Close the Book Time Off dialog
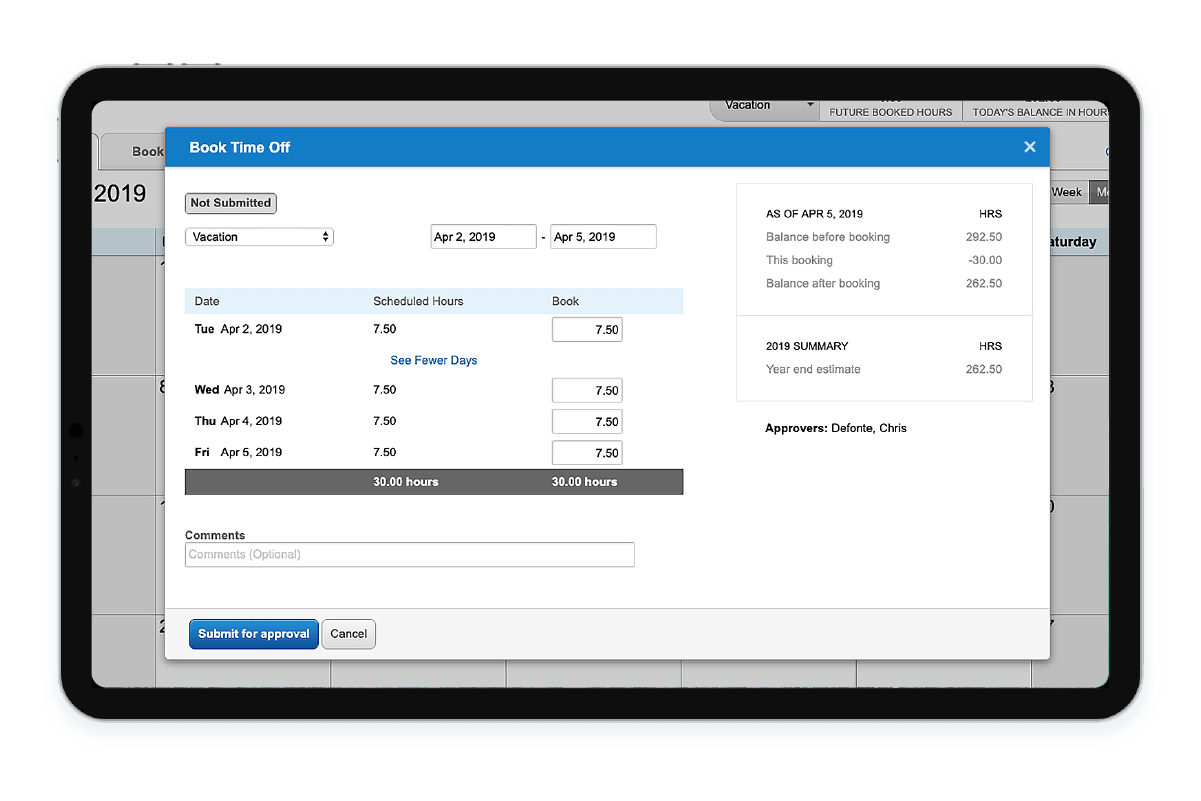This screenshot has width=1201, height=801. pos(1029,147)
